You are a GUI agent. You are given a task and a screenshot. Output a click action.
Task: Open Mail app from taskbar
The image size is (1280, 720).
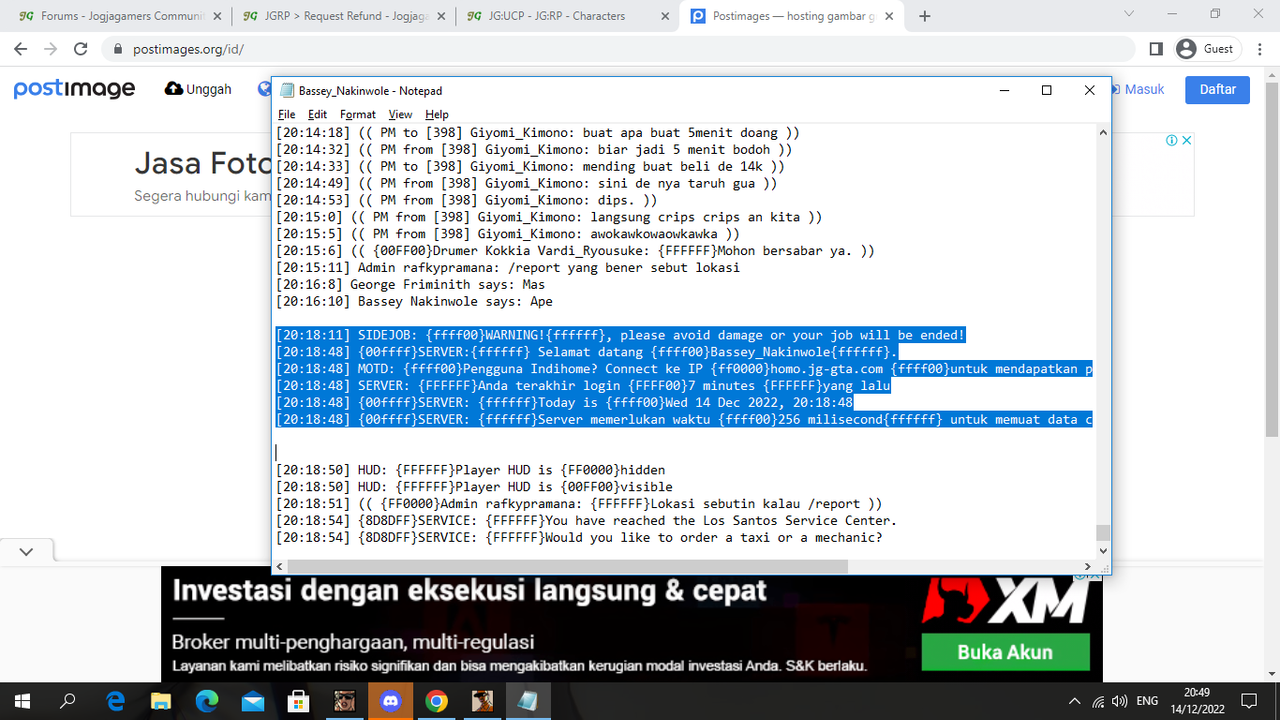[253, 700]
